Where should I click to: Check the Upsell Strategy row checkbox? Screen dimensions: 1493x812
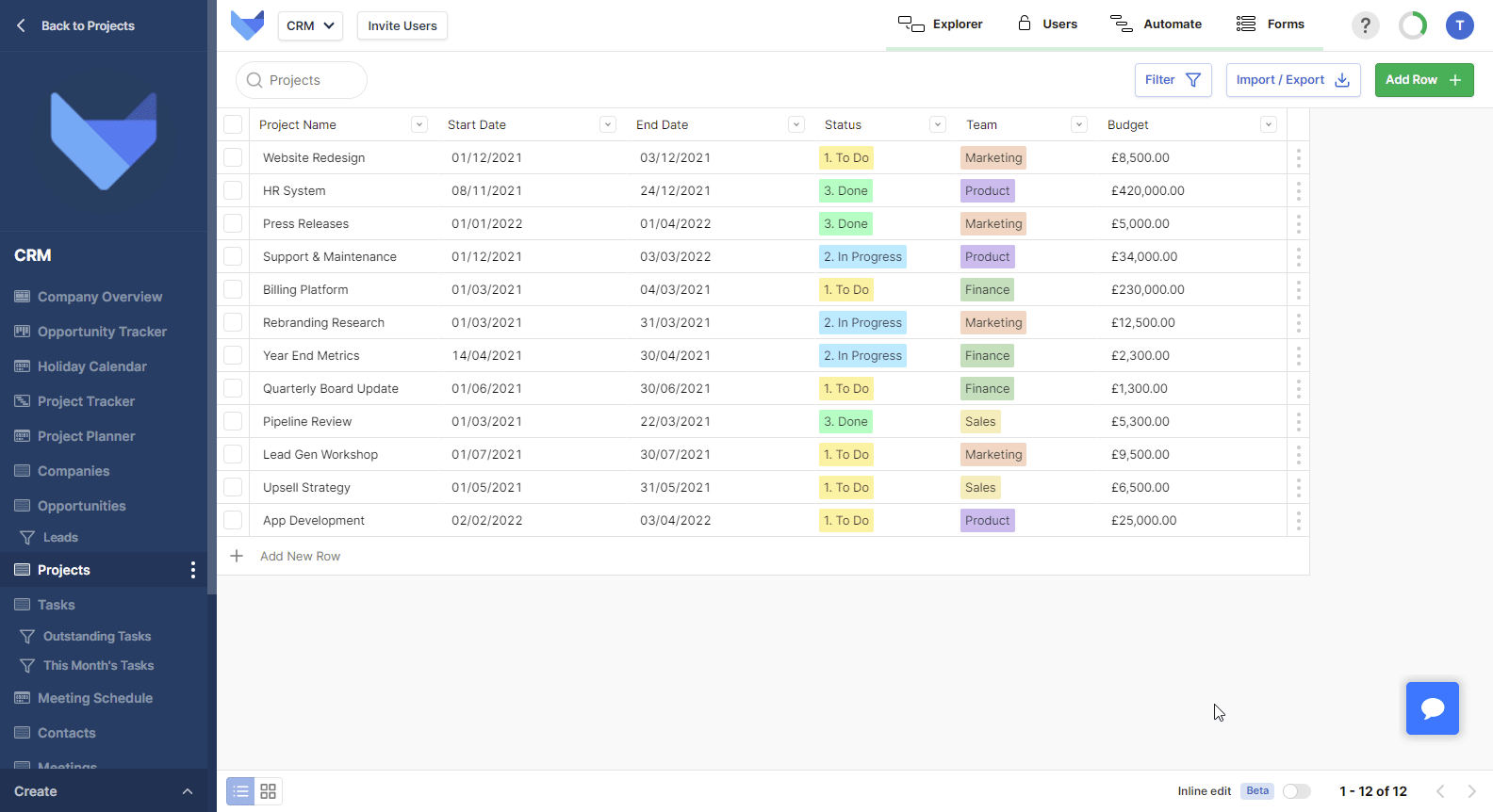233,488
